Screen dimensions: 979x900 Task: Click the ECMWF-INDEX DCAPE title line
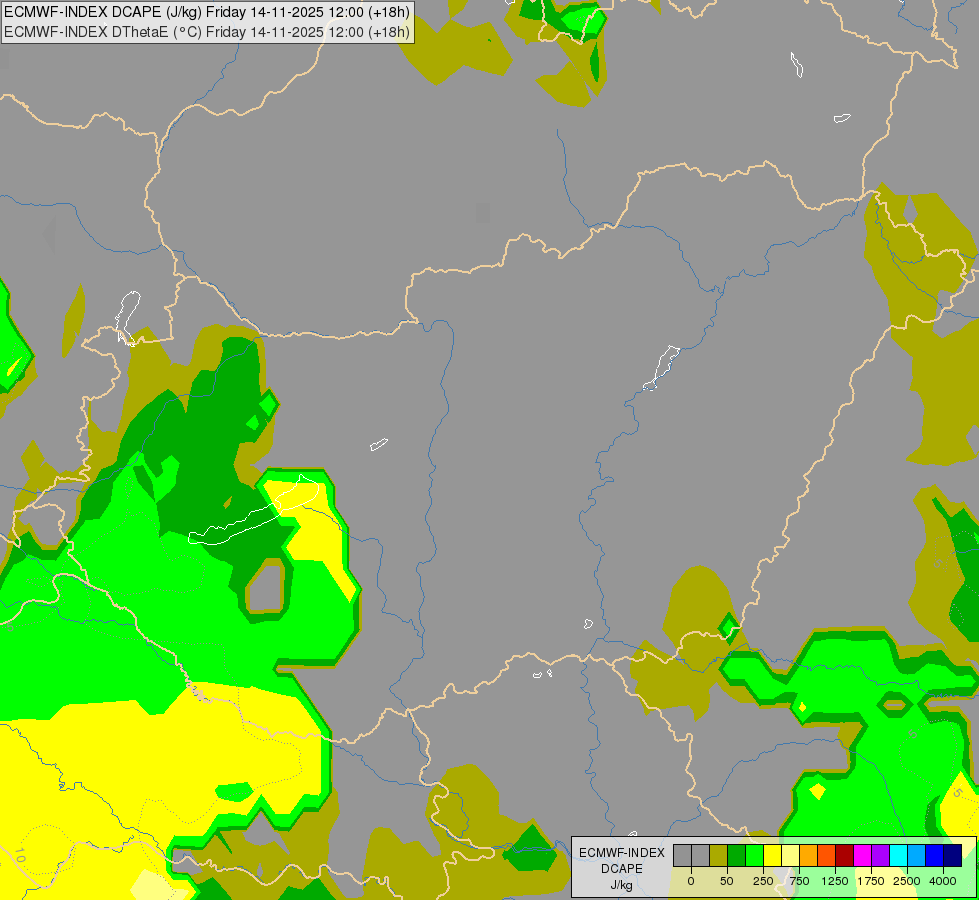(207, 12)
